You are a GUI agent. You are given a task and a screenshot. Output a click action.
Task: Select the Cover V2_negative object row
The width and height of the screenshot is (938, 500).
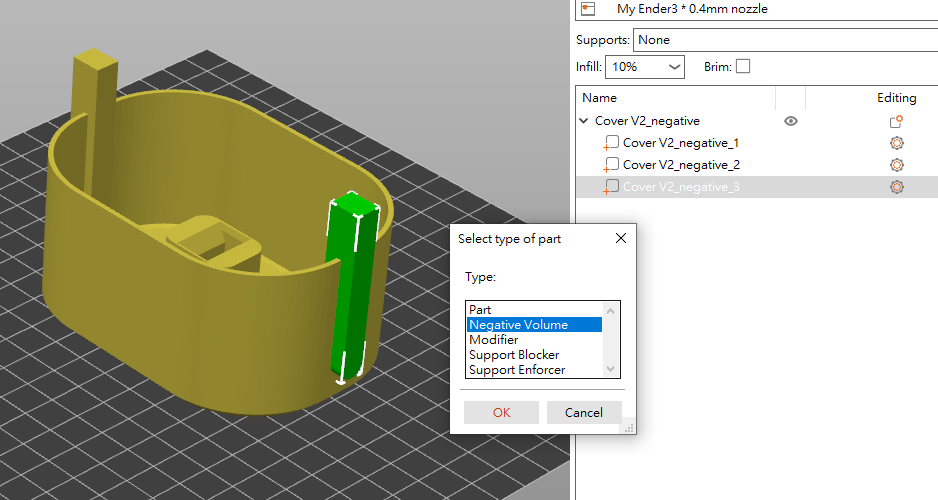coord(757,121)
